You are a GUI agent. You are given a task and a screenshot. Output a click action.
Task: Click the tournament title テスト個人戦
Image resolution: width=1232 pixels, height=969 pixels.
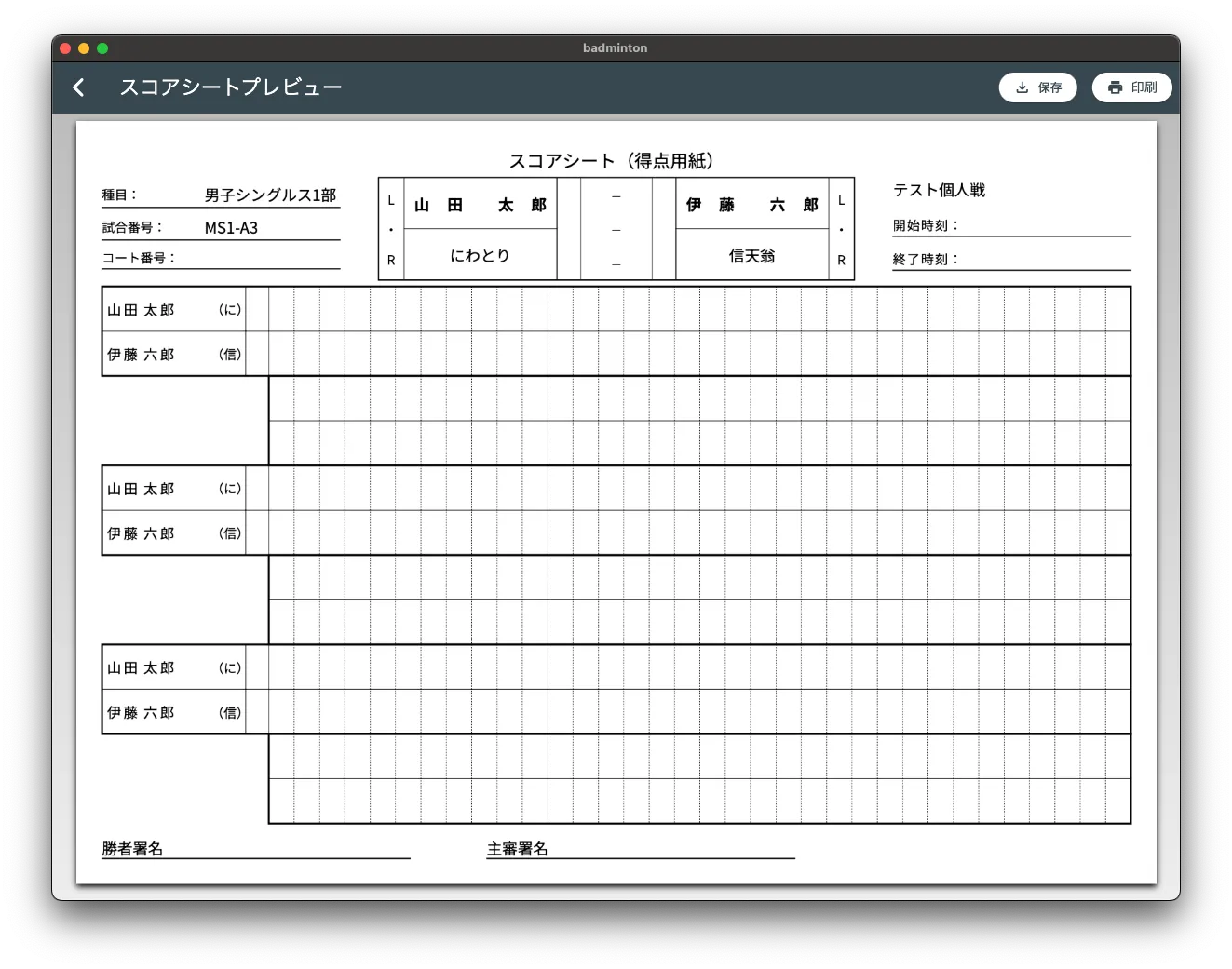coord(939,190)
